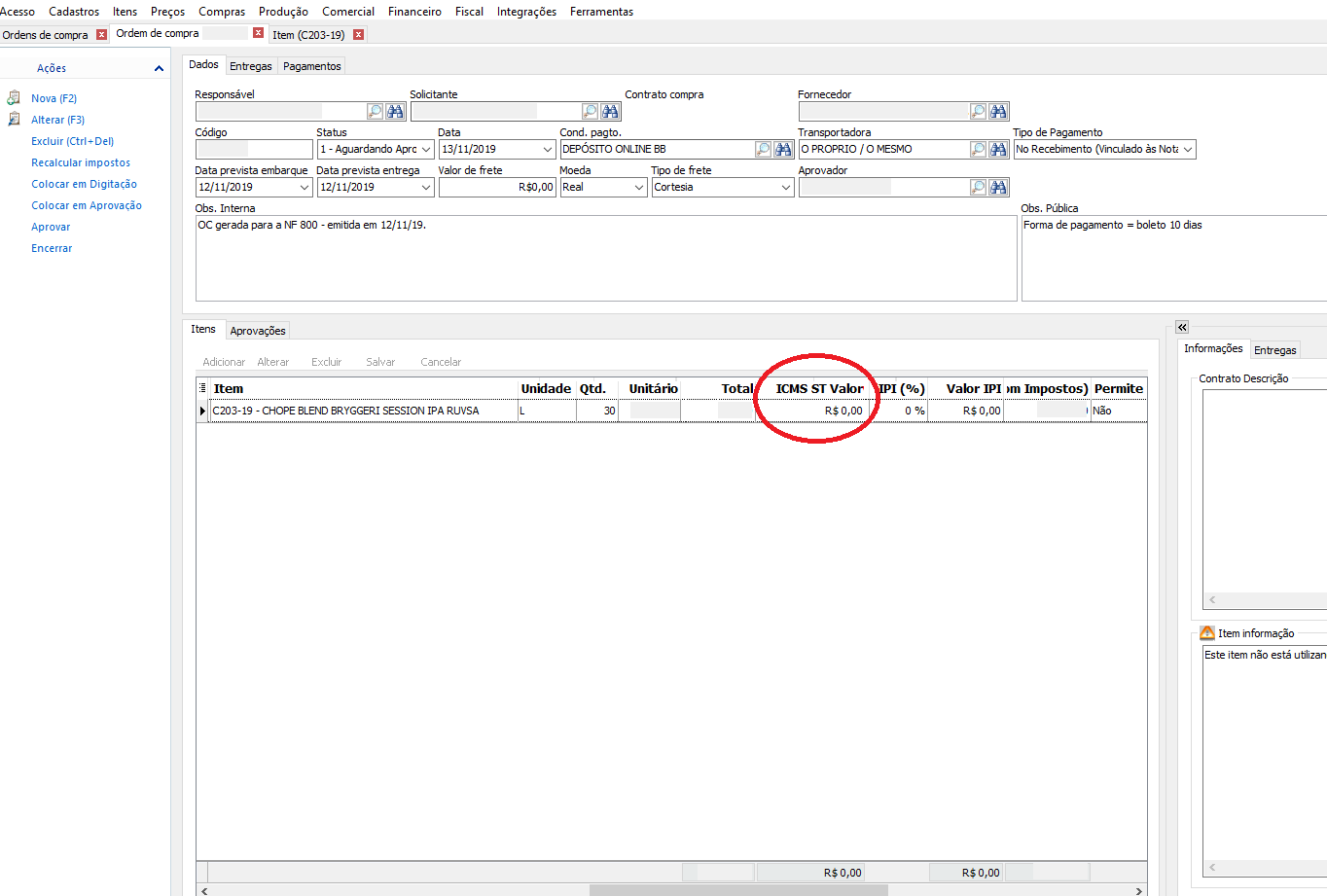Open the Moeda dropdown
Screen dimensions: 1327x896
point(639,187)
